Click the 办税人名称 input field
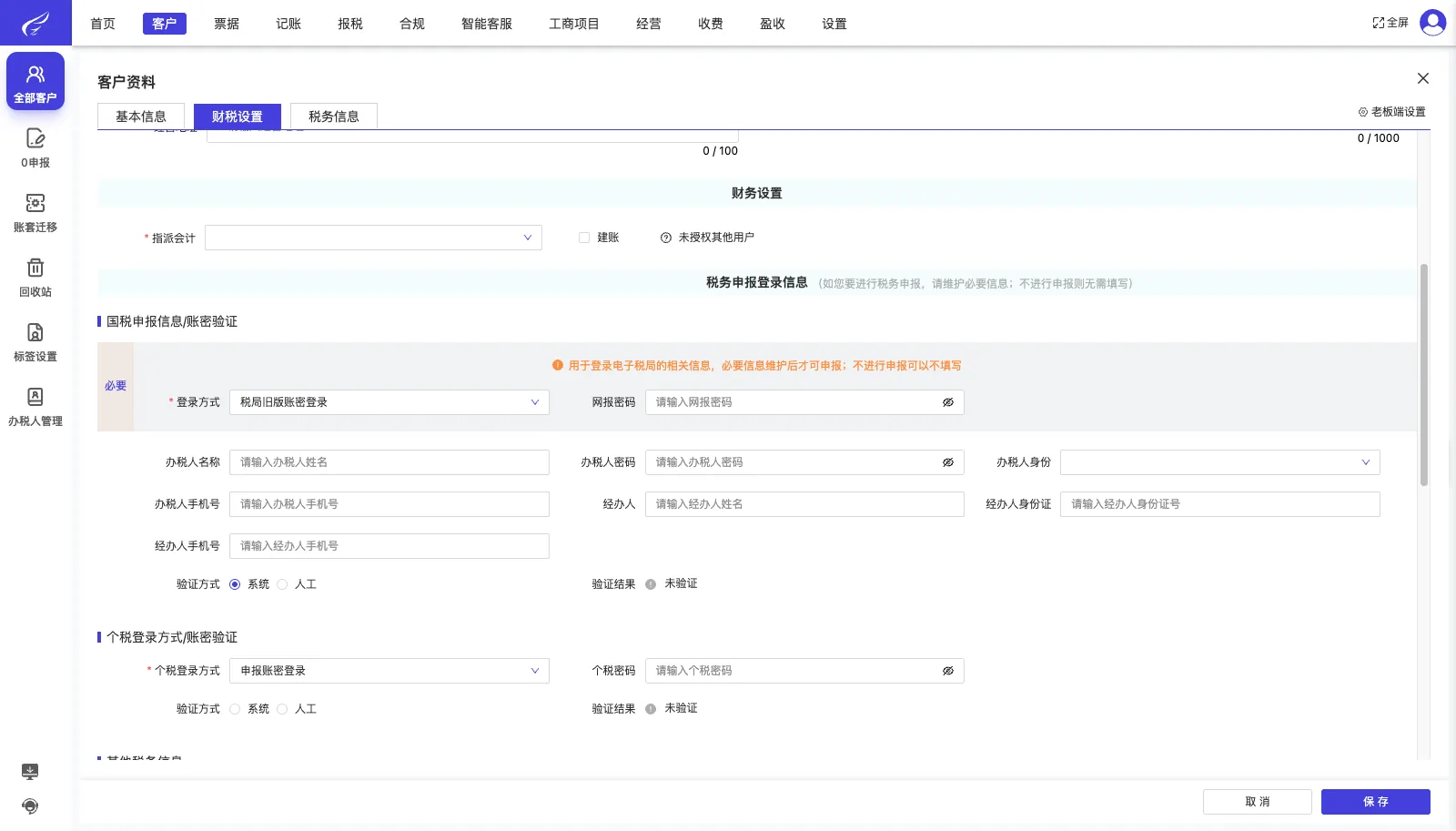The width and height of the screenshot is (1456, 831). tap(389, 462)
